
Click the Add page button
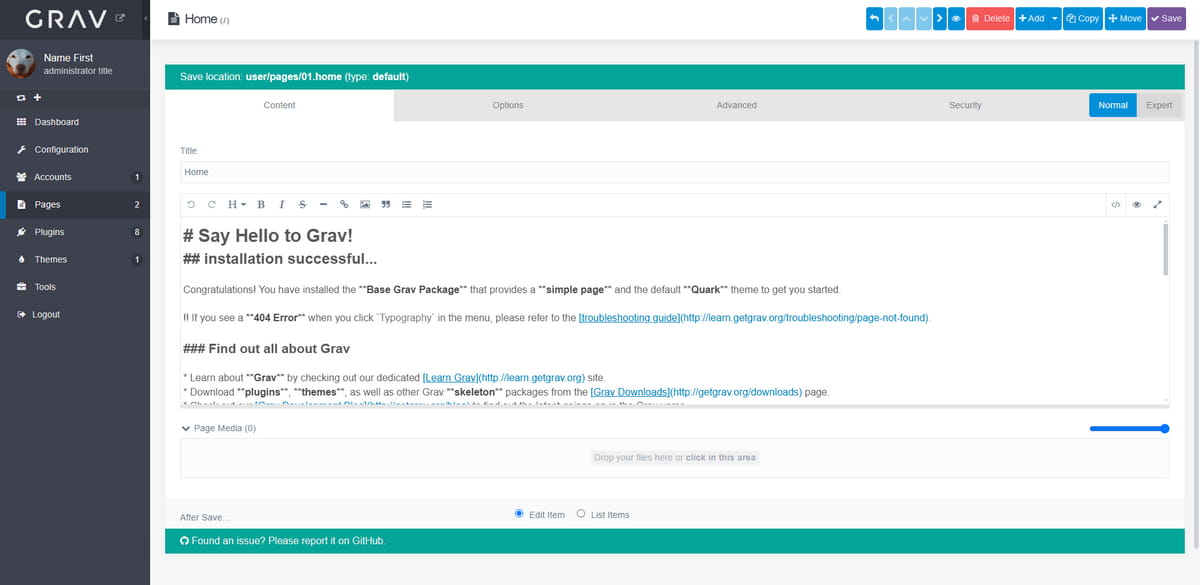pos(1031,18)
